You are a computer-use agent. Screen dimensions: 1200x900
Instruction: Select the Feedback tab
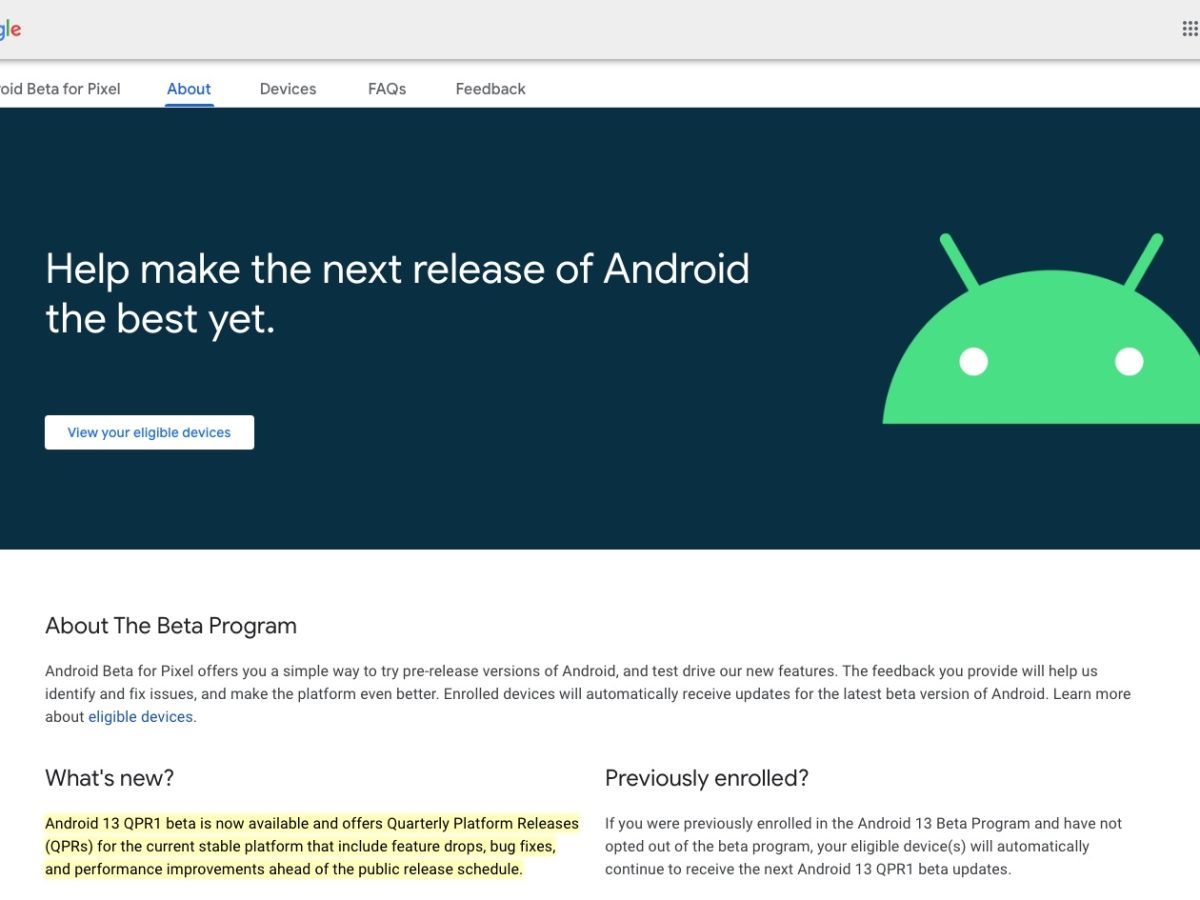point(490,89)
